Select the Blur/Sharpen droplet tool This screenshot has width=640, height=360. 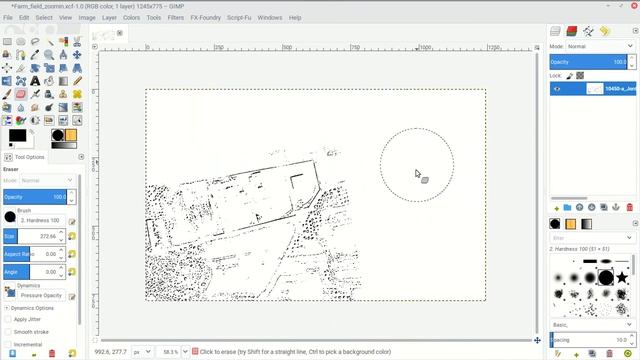point(21,108)
